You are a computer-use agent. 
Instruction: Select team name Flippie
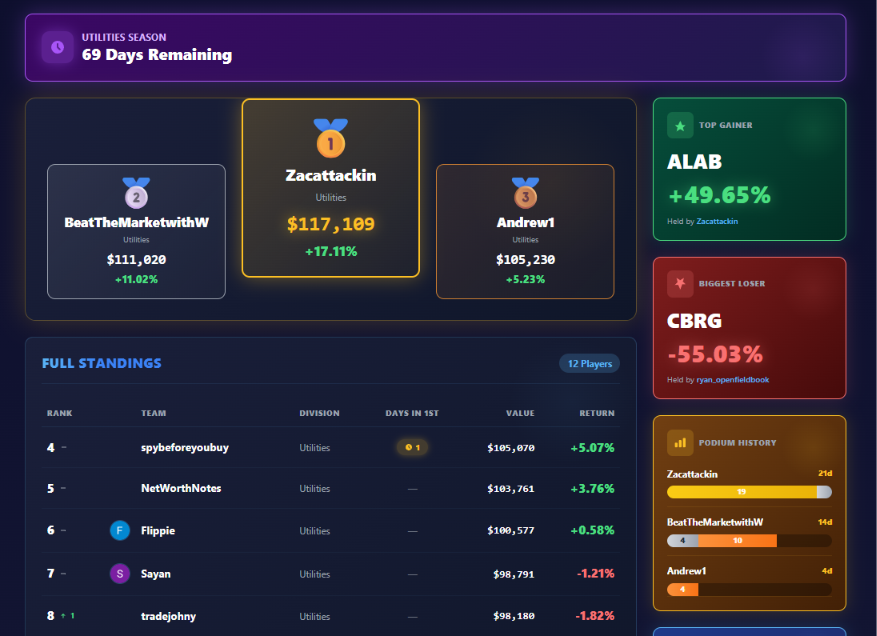click(x=158, y=530)
